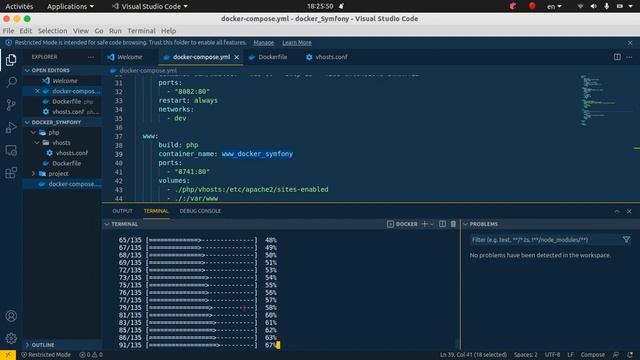
Task: Open Explorer views and more actions ellipsis
Action: (x=91, y=57)
